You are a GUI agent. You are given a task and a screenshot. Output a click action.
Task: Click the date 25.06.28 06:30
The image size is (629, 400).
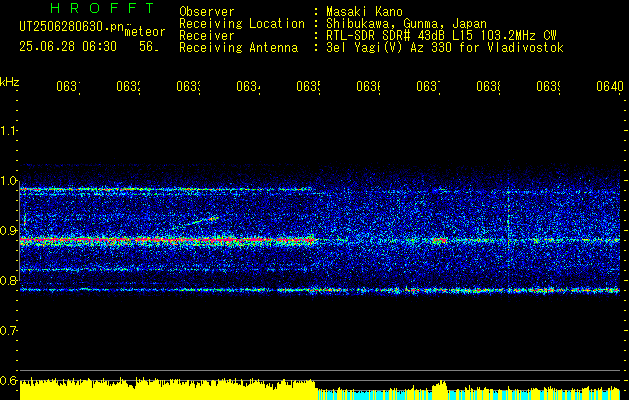click(68, 47)
